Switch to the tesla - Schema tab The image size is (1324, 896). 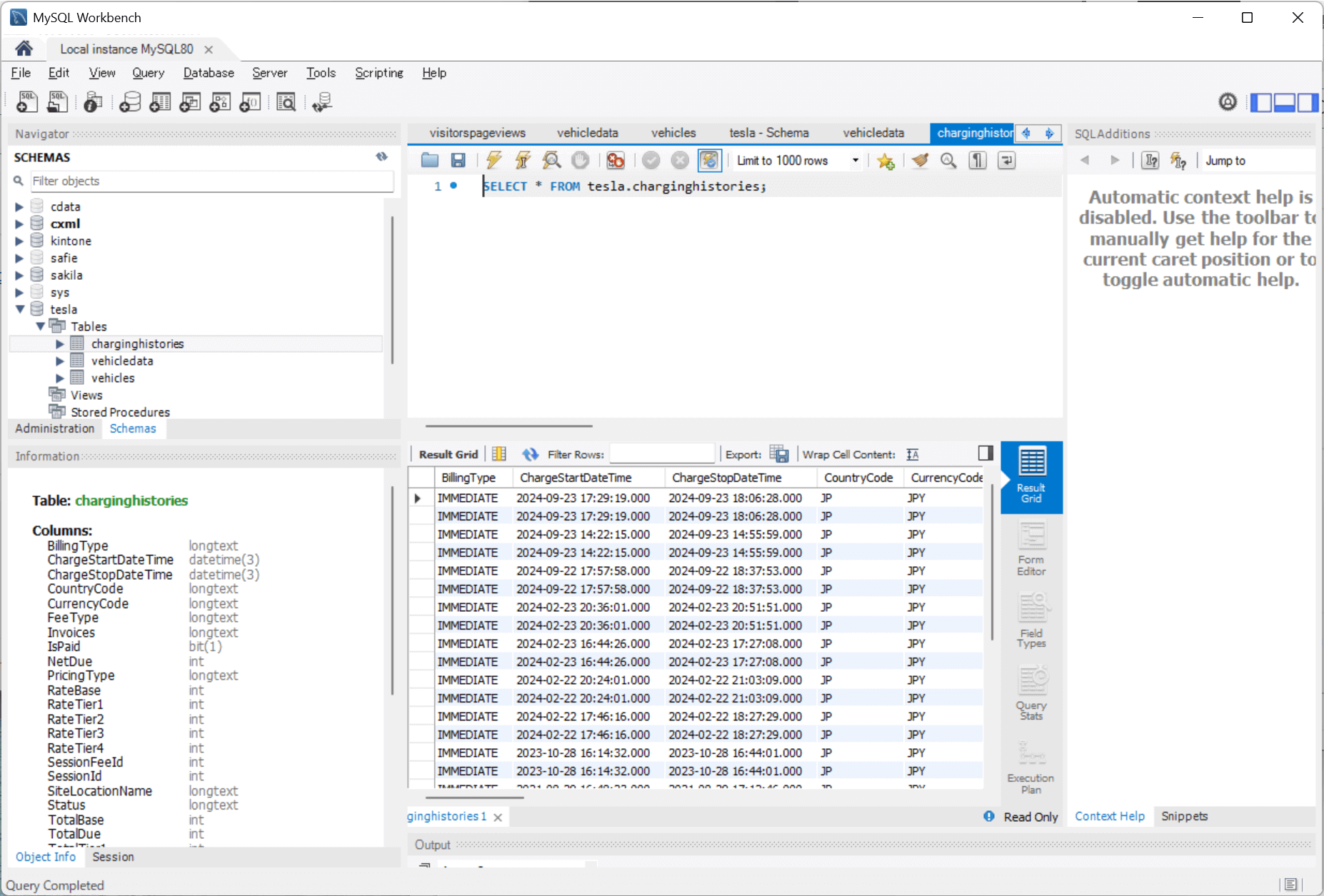tap(768, 133)
